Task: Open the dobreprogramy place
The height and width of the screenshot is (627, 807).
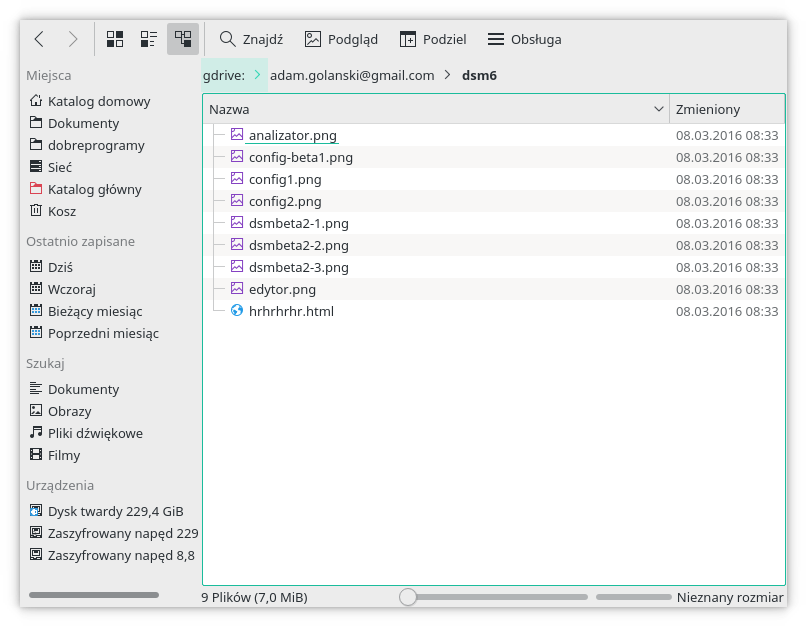Action: pyautogui.click(x=87, y=146)
